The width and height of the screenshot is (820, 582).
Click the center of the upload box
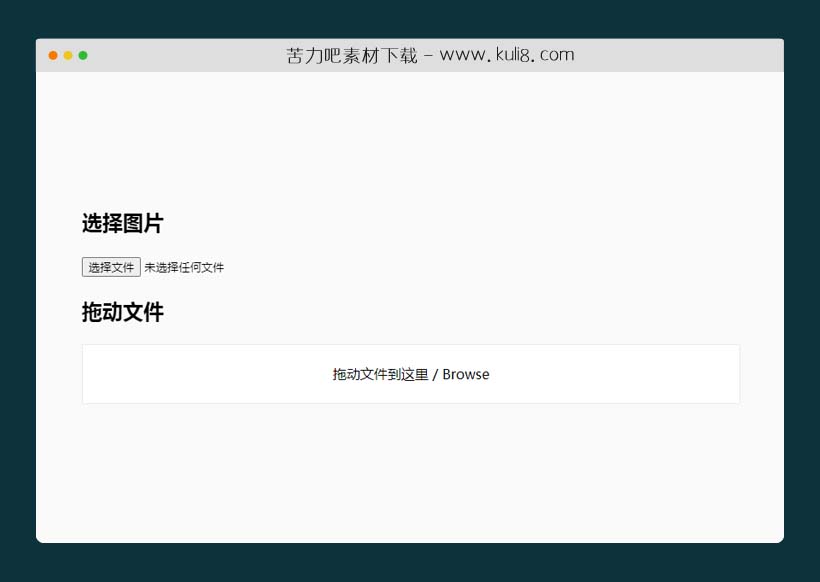tap(410, 374)
